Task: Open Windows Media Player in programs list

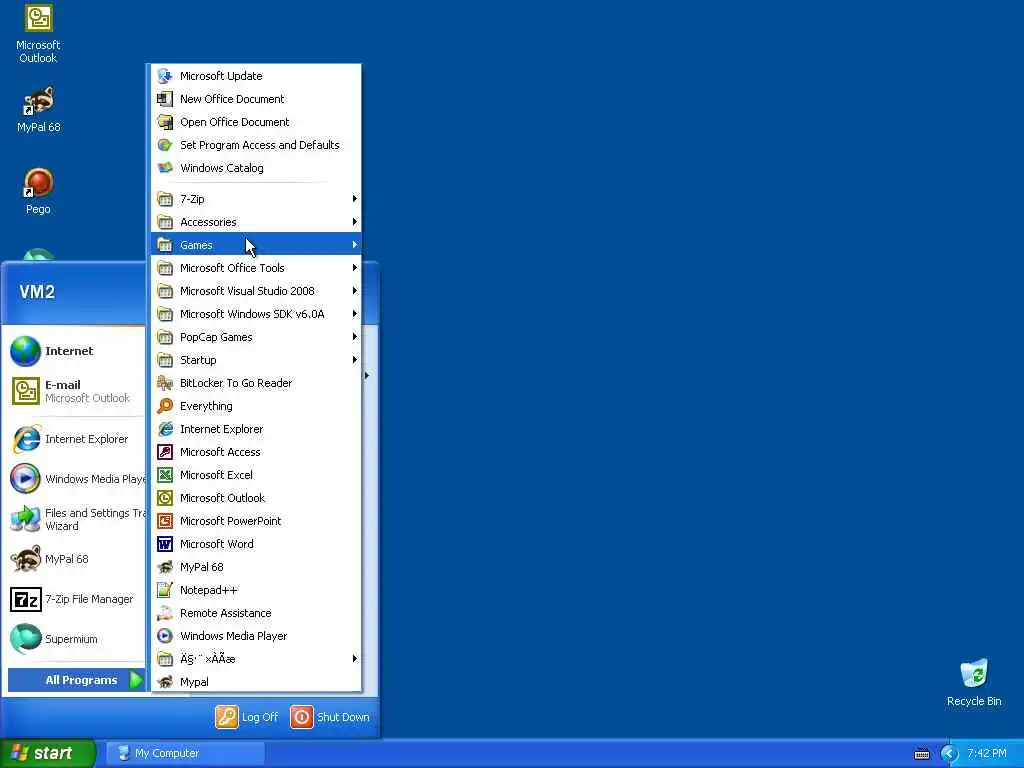Action: tap(256, 636)
